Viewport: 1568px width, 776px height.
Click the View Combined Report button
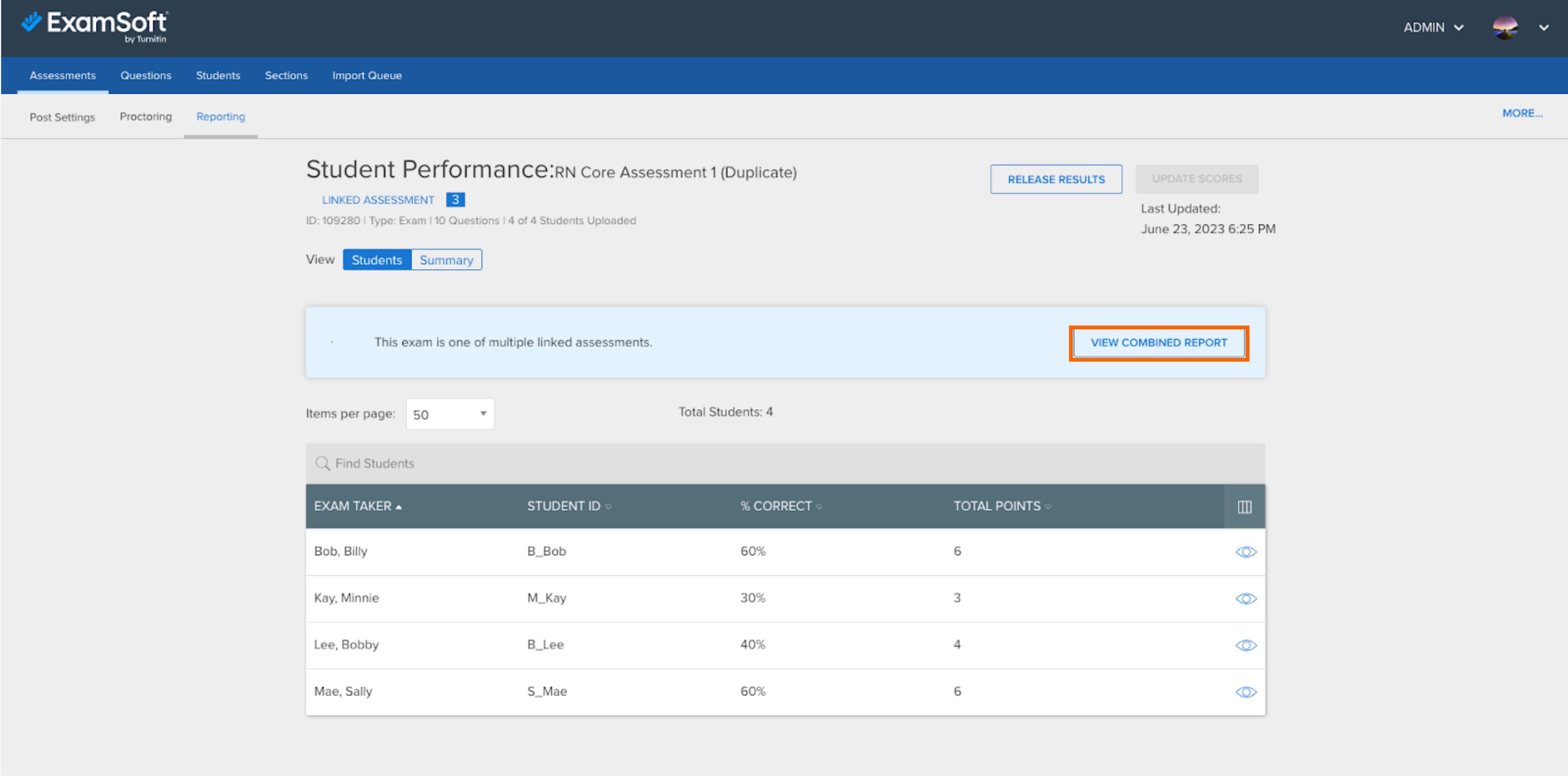tap(1159, 342)
